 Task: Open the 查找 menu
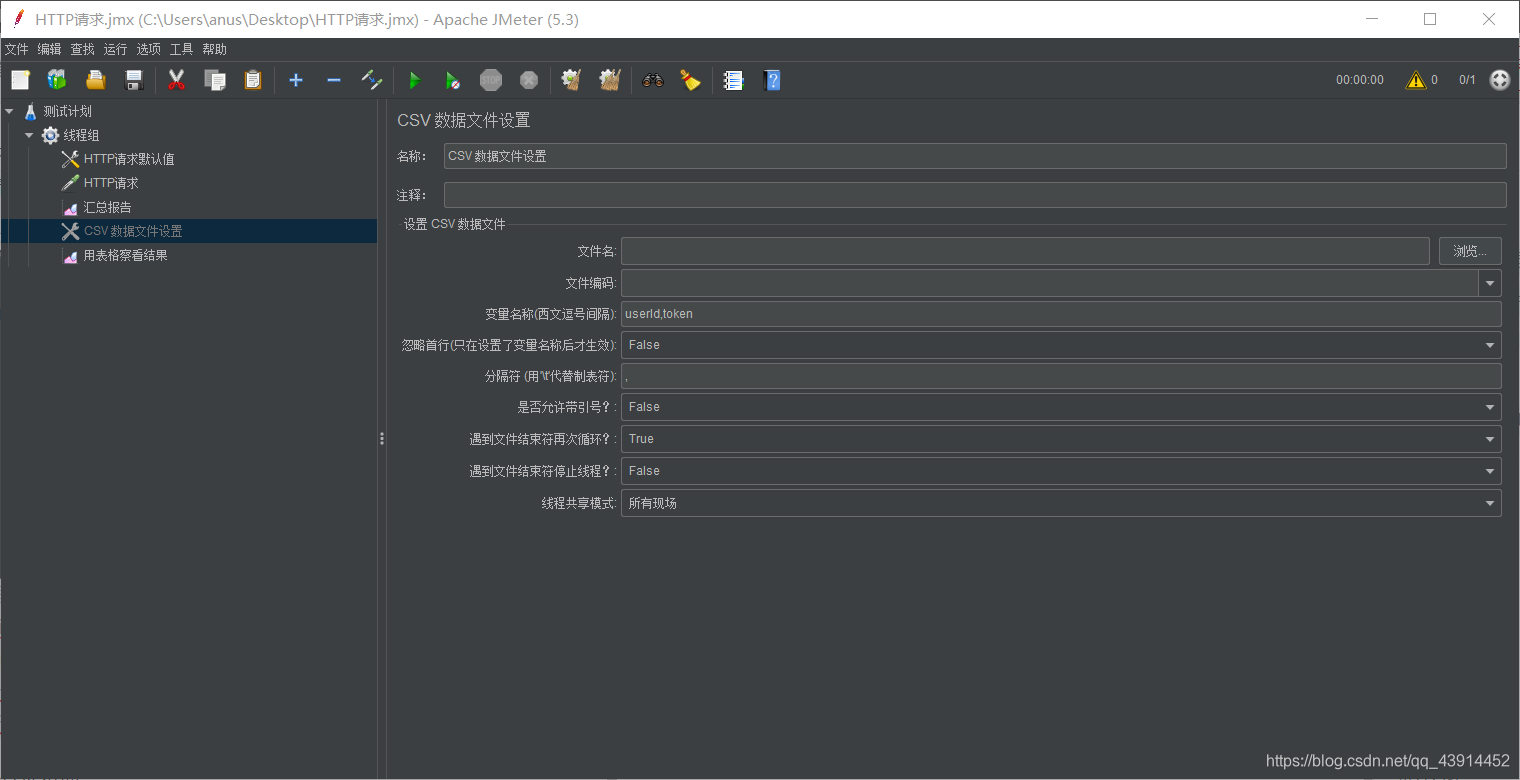click(82, 49)
